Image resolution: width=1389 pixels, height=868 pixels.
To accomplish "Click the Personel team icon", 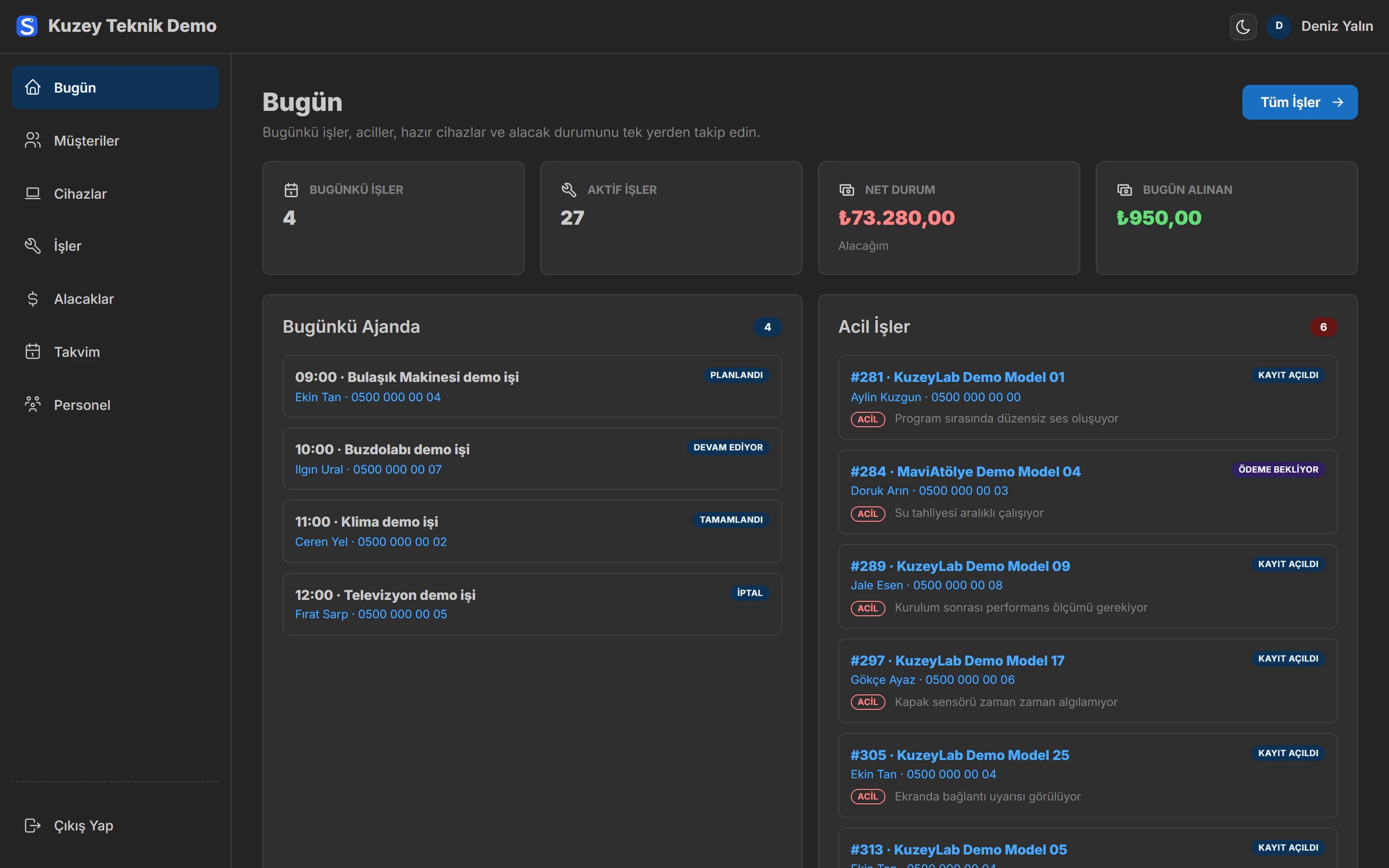I will tap(33, 405).
